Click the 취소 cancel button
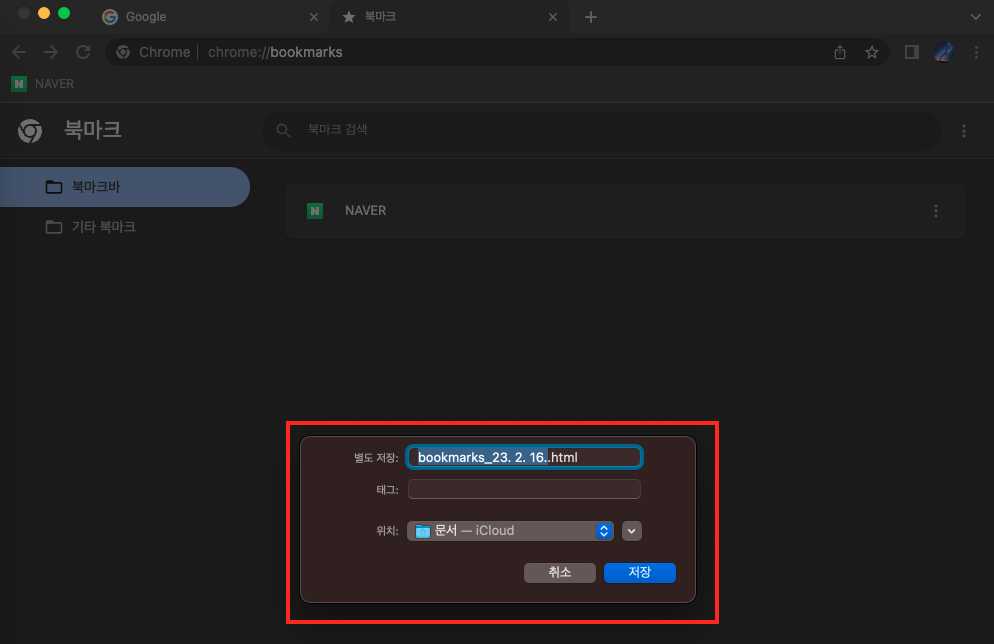The image size is (994, 644). point(560,572)
